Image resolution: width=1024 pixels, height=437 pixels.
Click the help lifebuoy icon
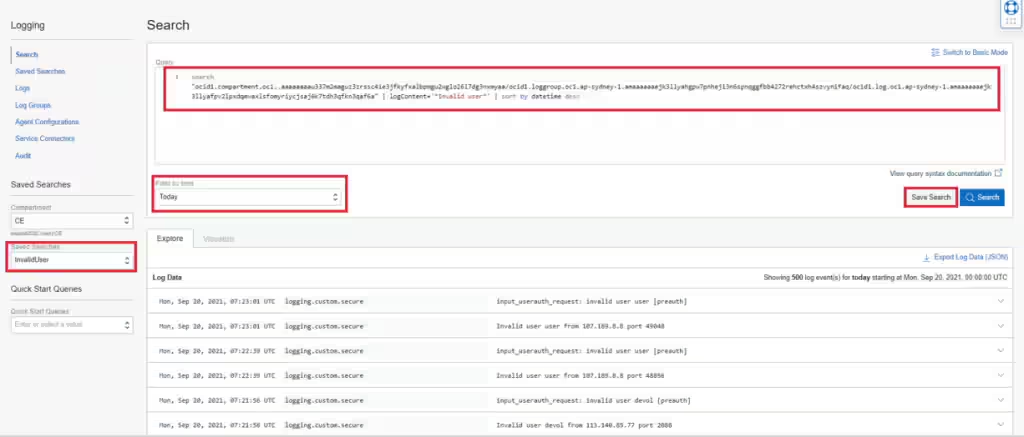pyautogui.click(x=1010, y=10)
